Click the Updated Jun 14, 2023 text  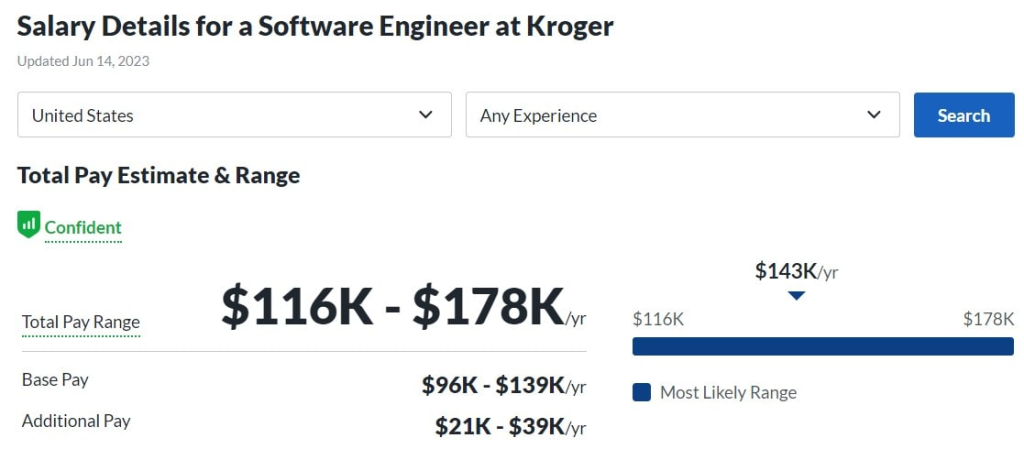coord(83,61)
